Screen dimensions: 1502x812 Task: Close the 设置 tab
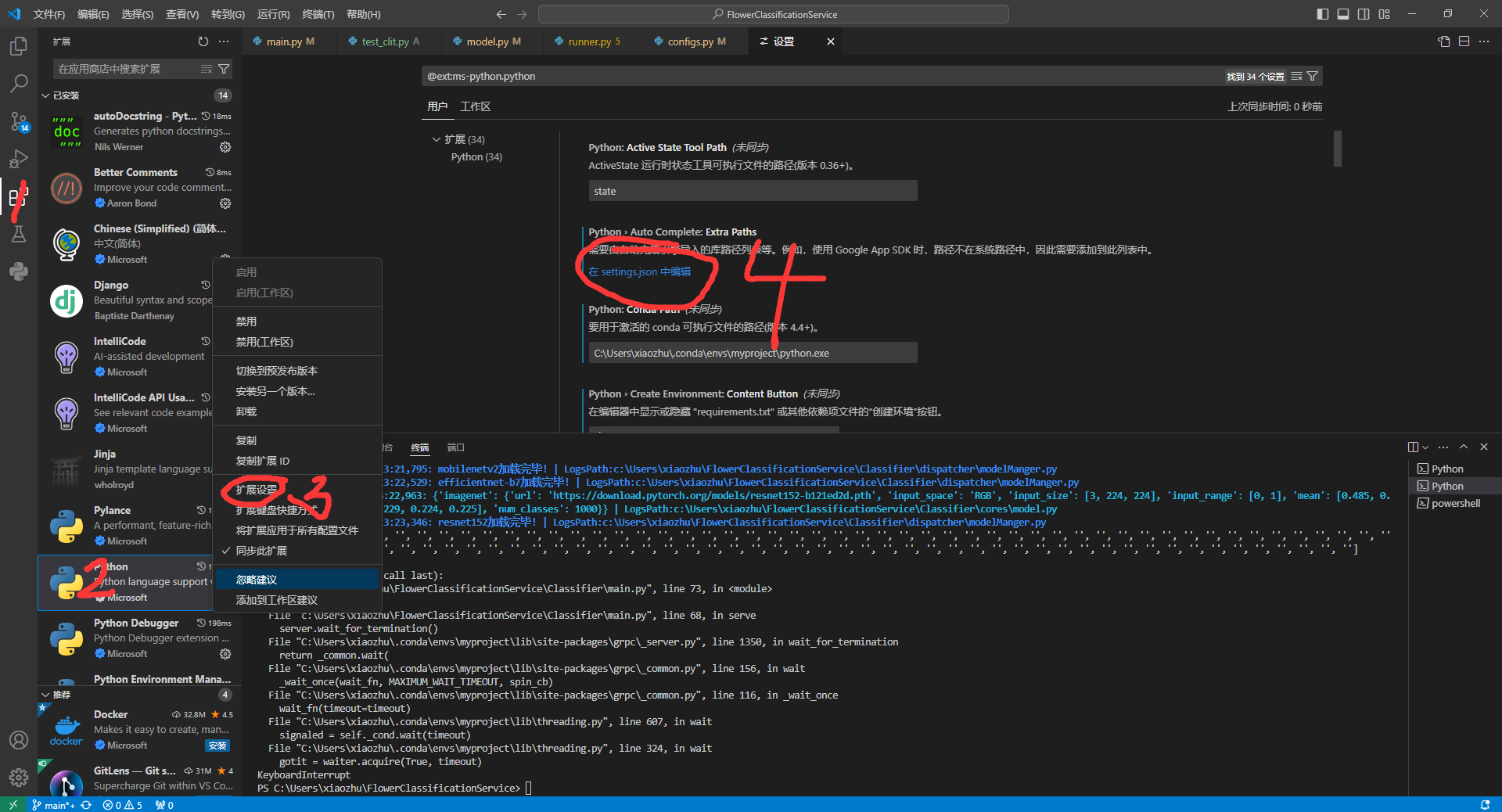831,41
